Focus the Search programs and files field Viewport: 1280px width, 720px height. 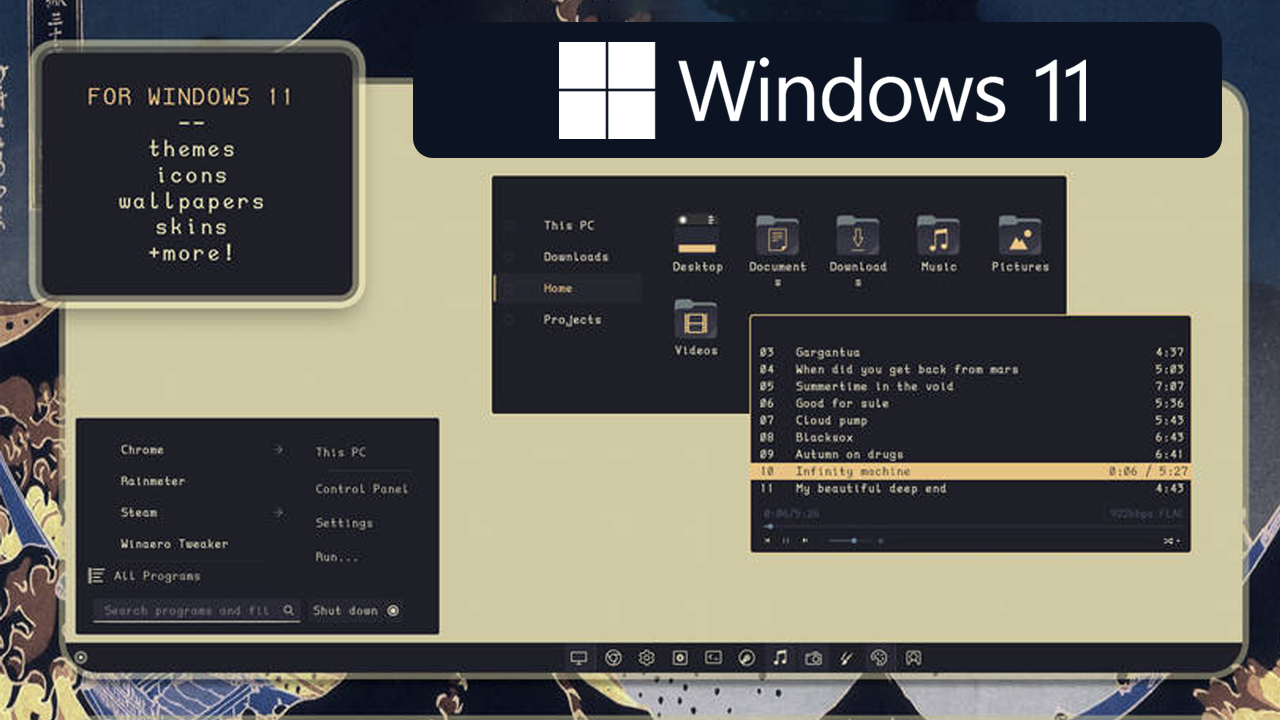(196, 610)
